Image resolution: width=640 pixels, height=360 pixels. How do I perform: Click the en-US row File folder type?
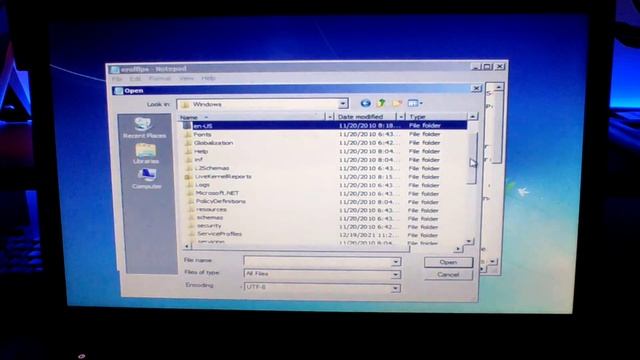coord(424,125)
